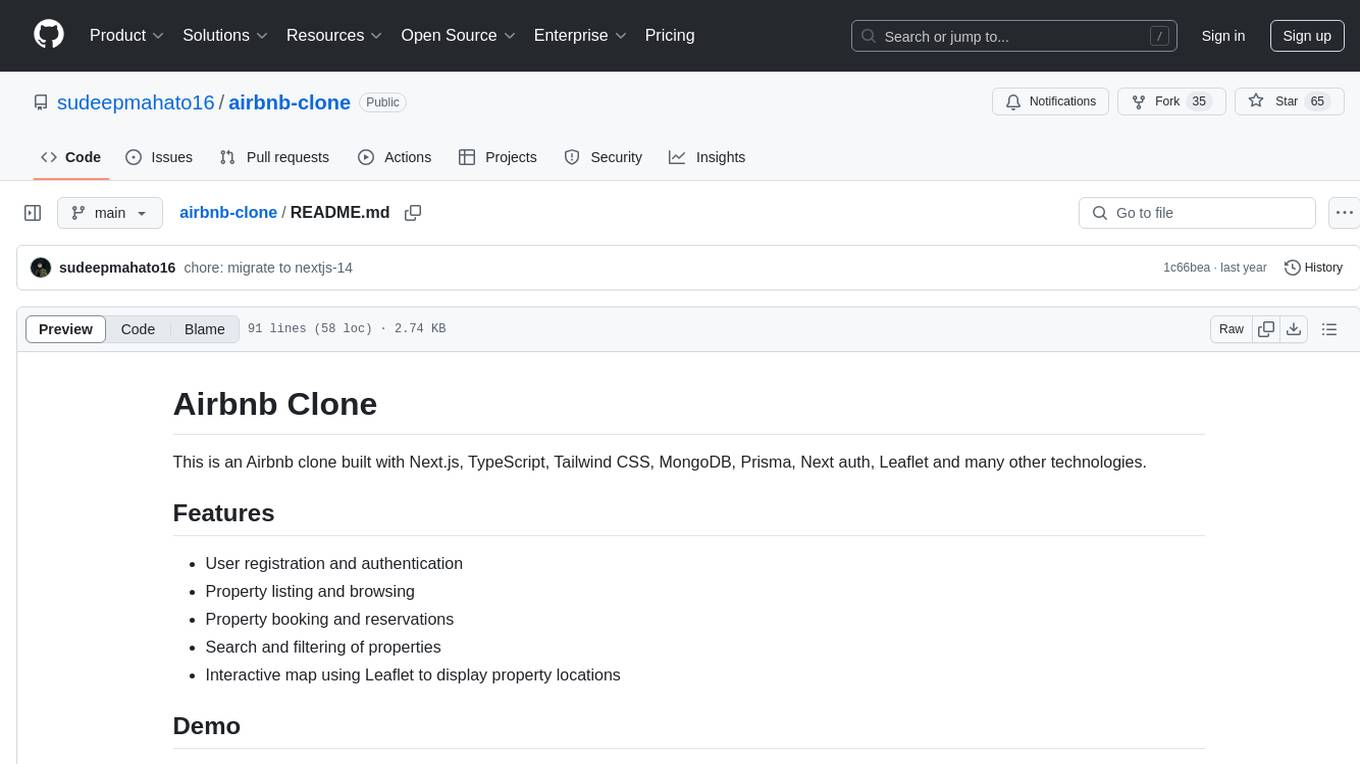Click 'Property booking and reservations' text
The height and width of the screenshot is (764, 1360).
tap(329, 619)
